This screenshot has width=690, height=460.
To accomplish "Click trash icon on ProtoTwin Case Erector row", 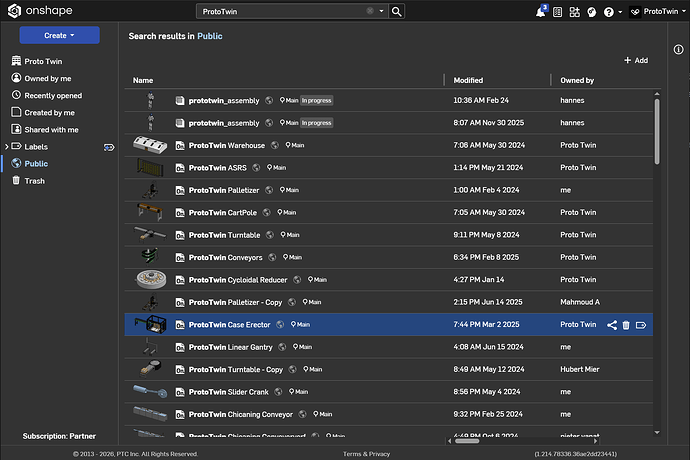I will coord(626,325).
